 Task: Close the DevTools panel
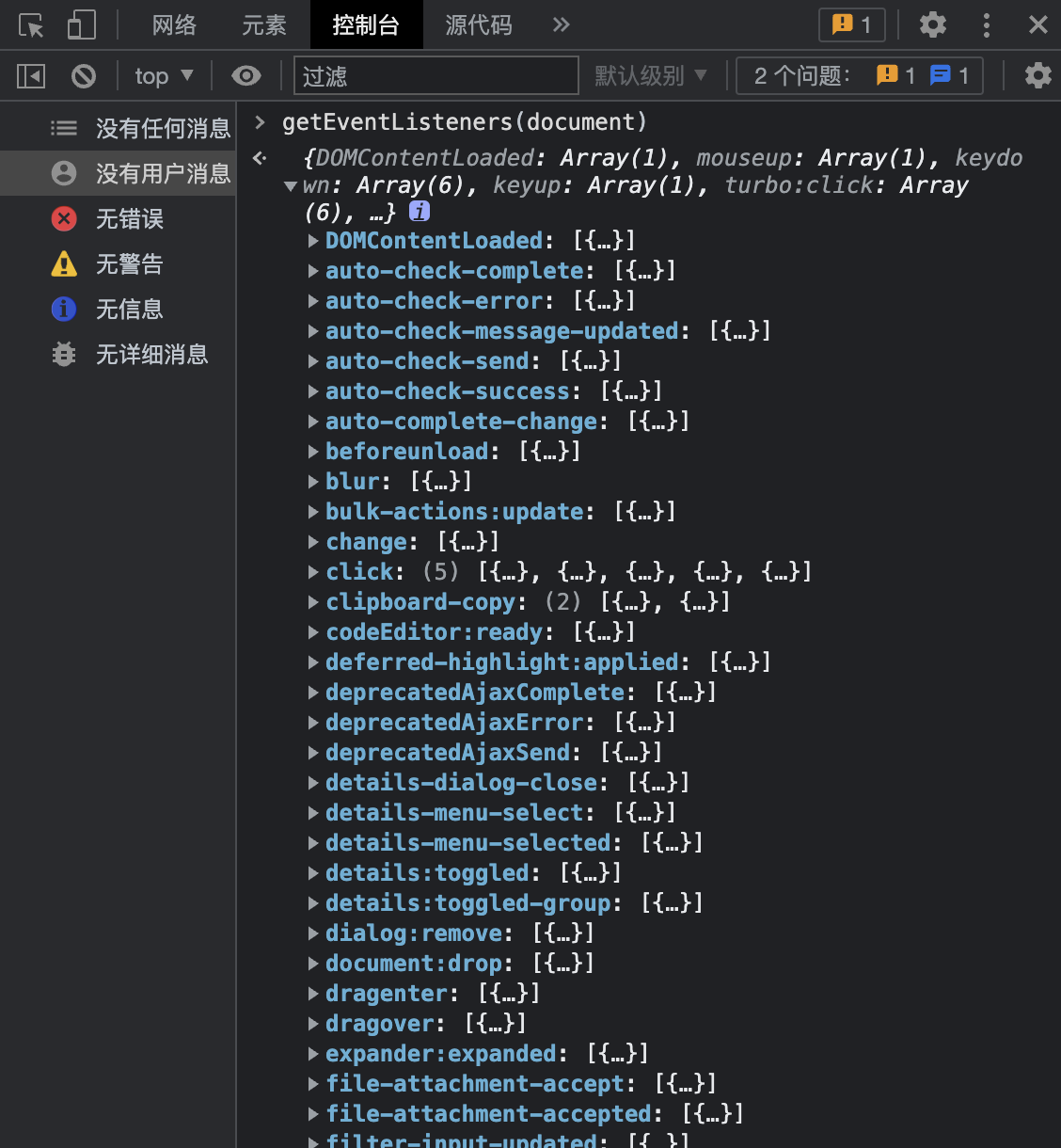point(1038,24)
